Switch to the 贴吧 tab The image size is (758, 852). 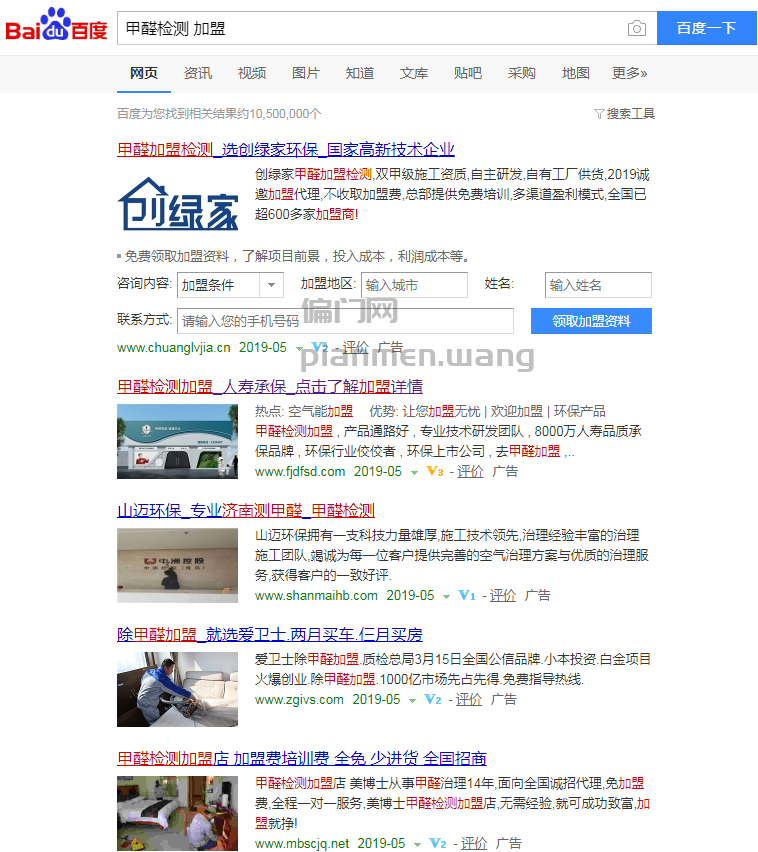coord(468,73)
